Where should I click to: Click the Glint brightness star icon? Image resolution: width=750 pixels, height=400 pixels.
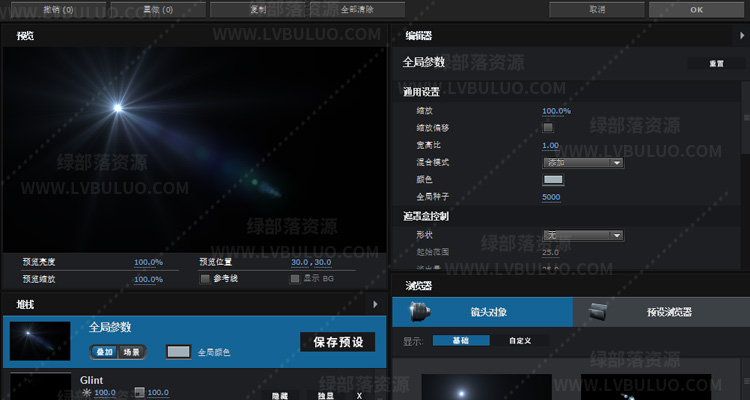point(85,393)
